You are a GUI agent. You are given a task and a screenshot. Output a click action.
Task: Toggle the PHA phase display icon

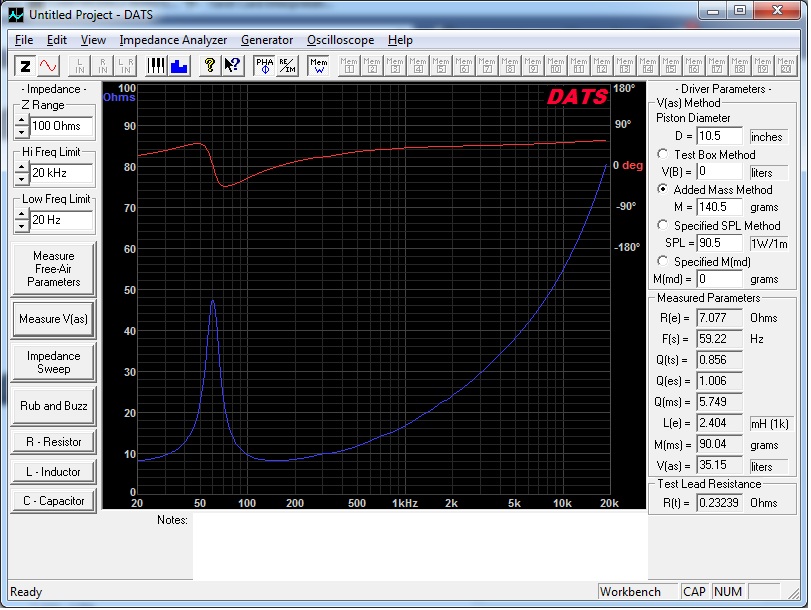264,66
